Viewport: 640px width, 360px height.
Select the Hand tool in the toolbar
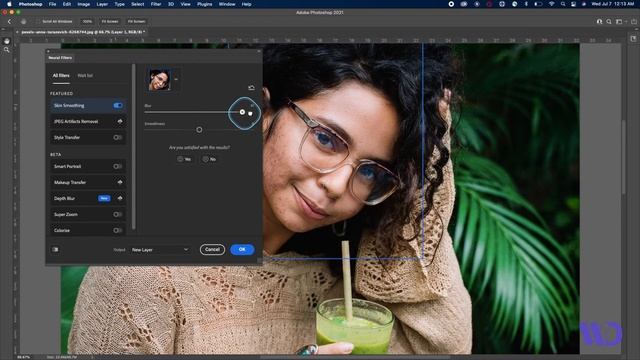7,41
